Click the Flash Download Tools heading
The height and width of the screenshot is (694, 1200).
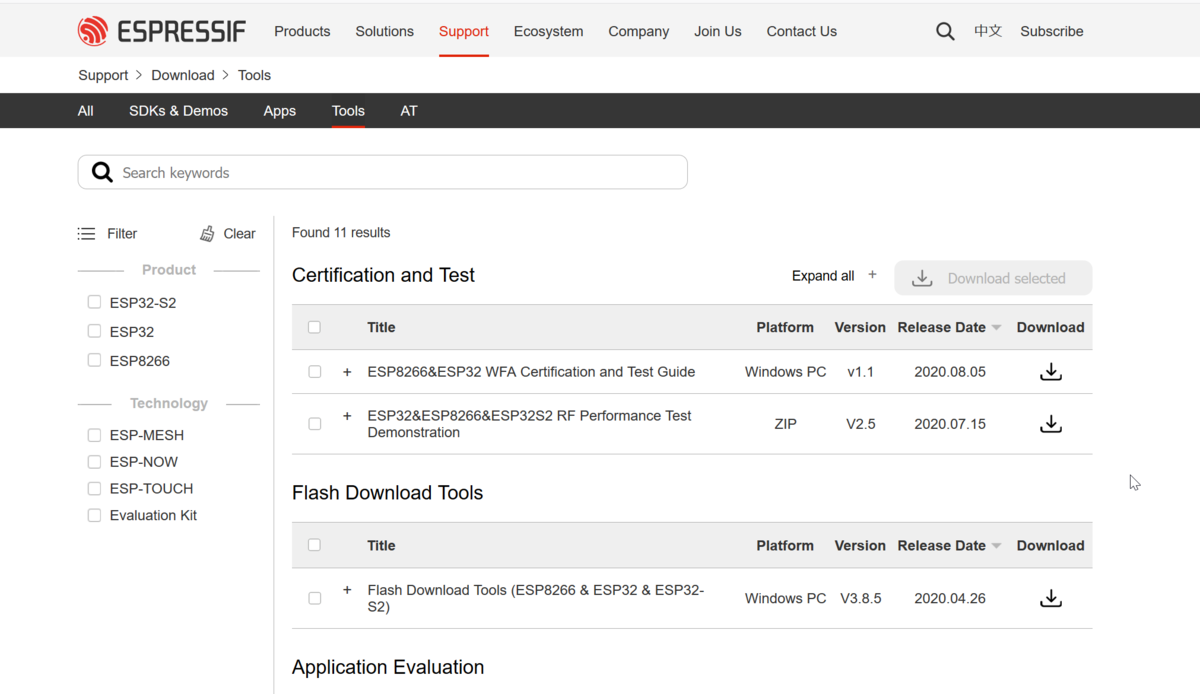(x=387, y=493)
